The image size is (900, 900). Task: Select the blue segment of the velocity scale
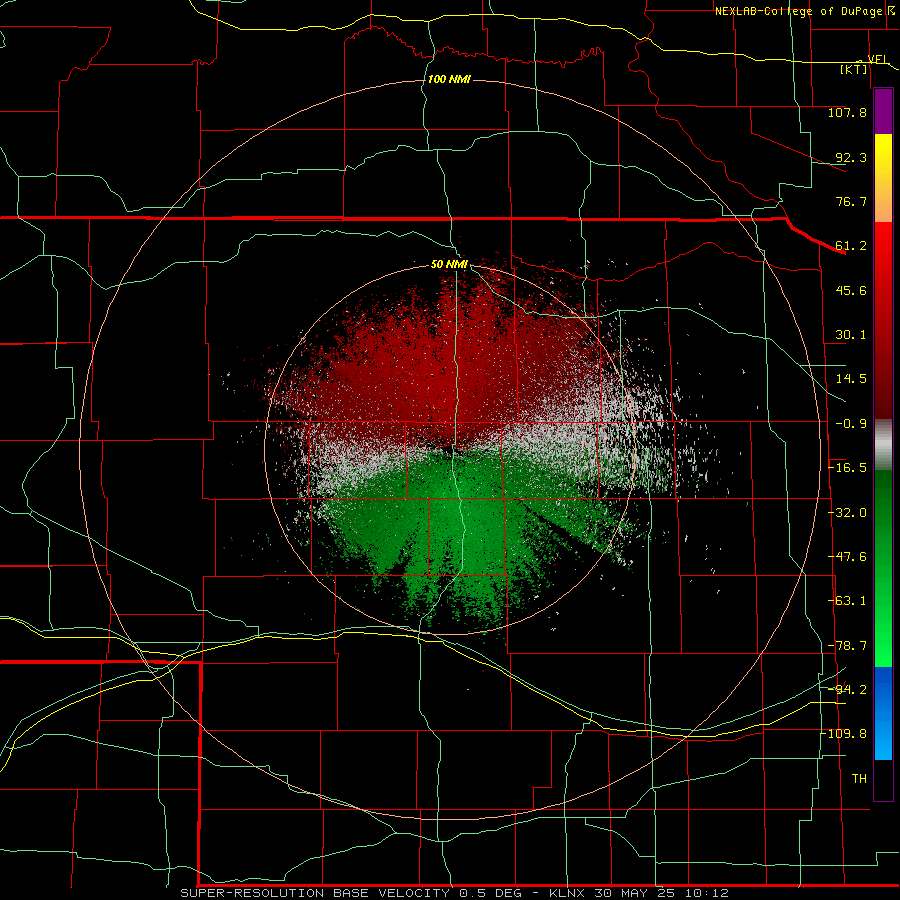[883, 713]
